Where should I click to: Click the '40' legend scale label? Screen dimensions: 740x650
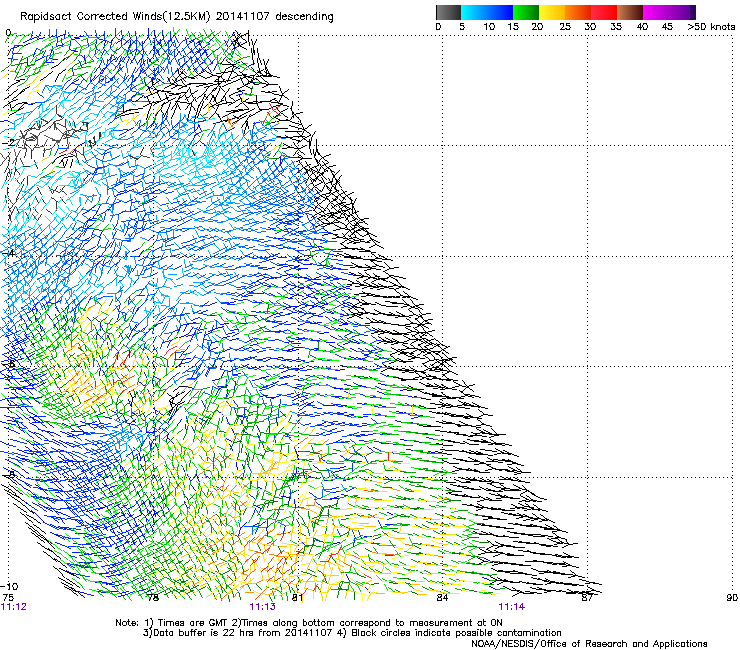coord(642,27)
